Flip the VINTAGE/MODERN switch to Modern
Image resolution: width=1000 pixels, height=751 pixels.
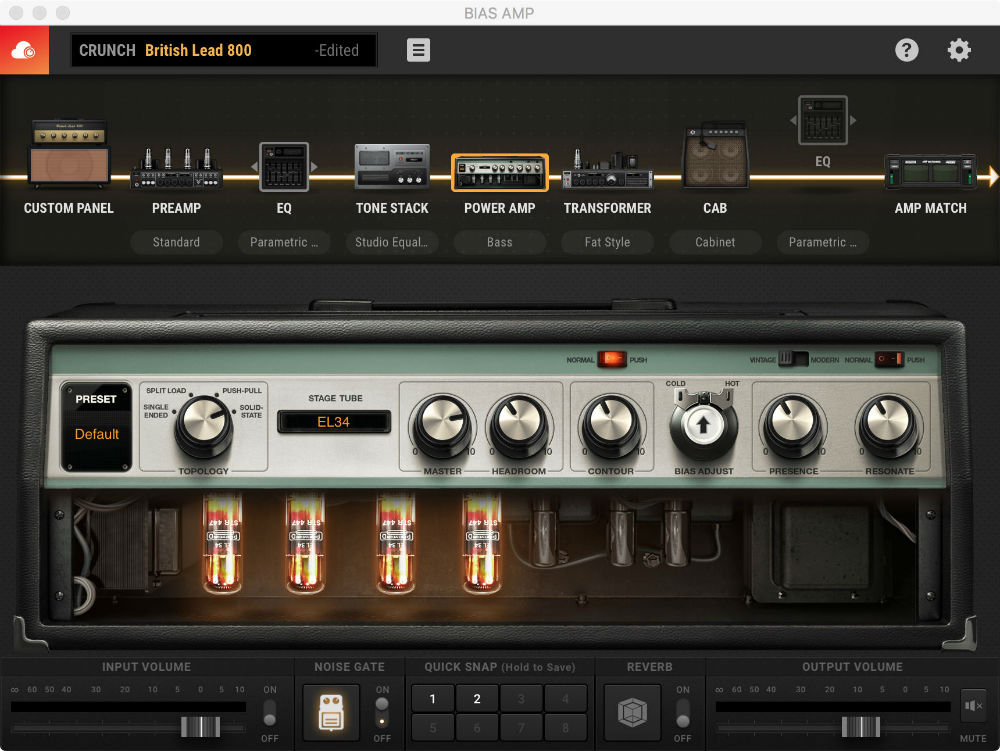coord(800,357)
